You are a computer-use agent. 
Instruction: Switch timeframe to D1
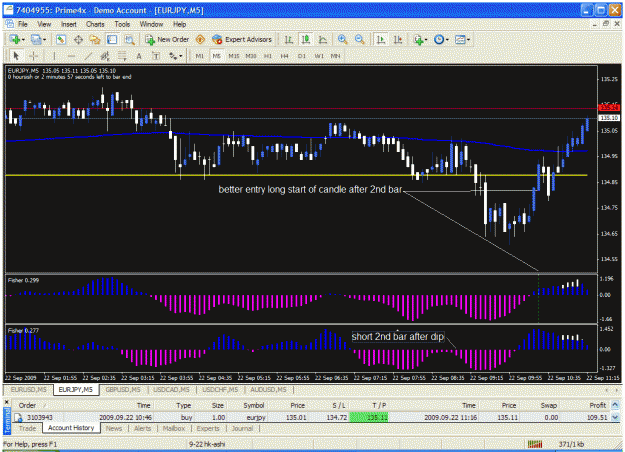pyautogui.click(x=302, y=56)
